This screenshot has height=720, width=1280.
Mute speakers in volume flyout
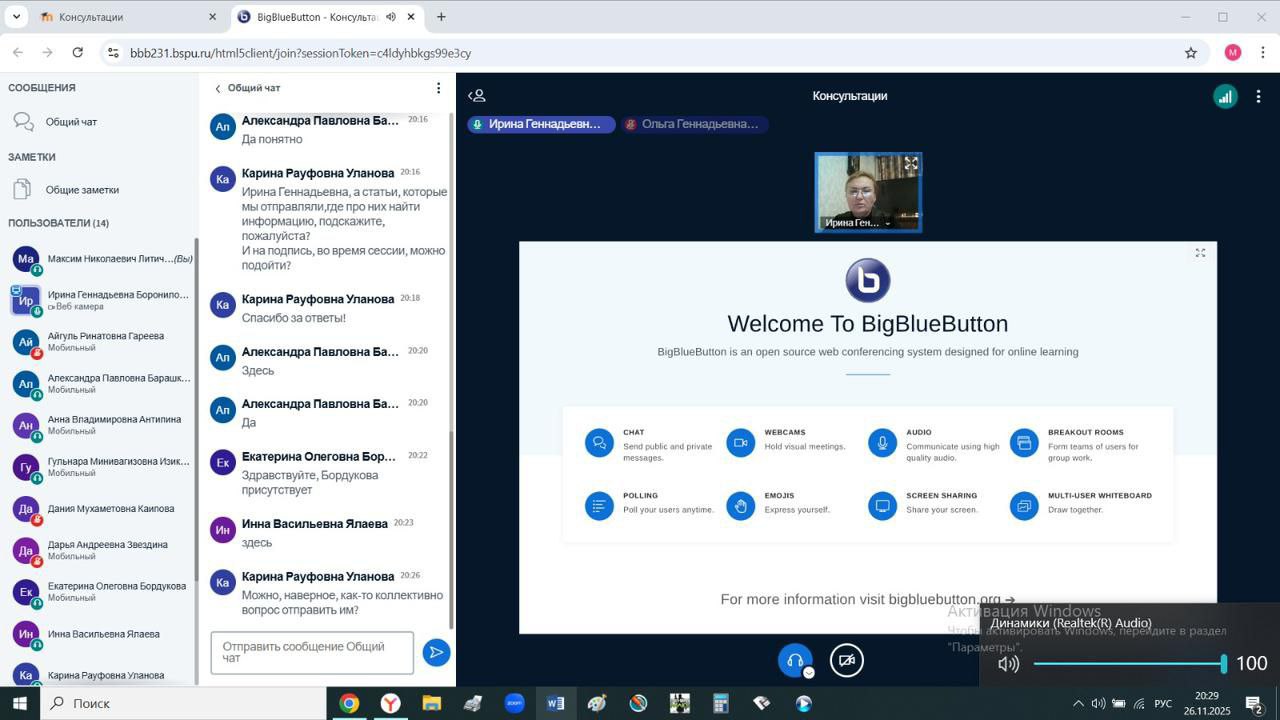[1008, 664]
